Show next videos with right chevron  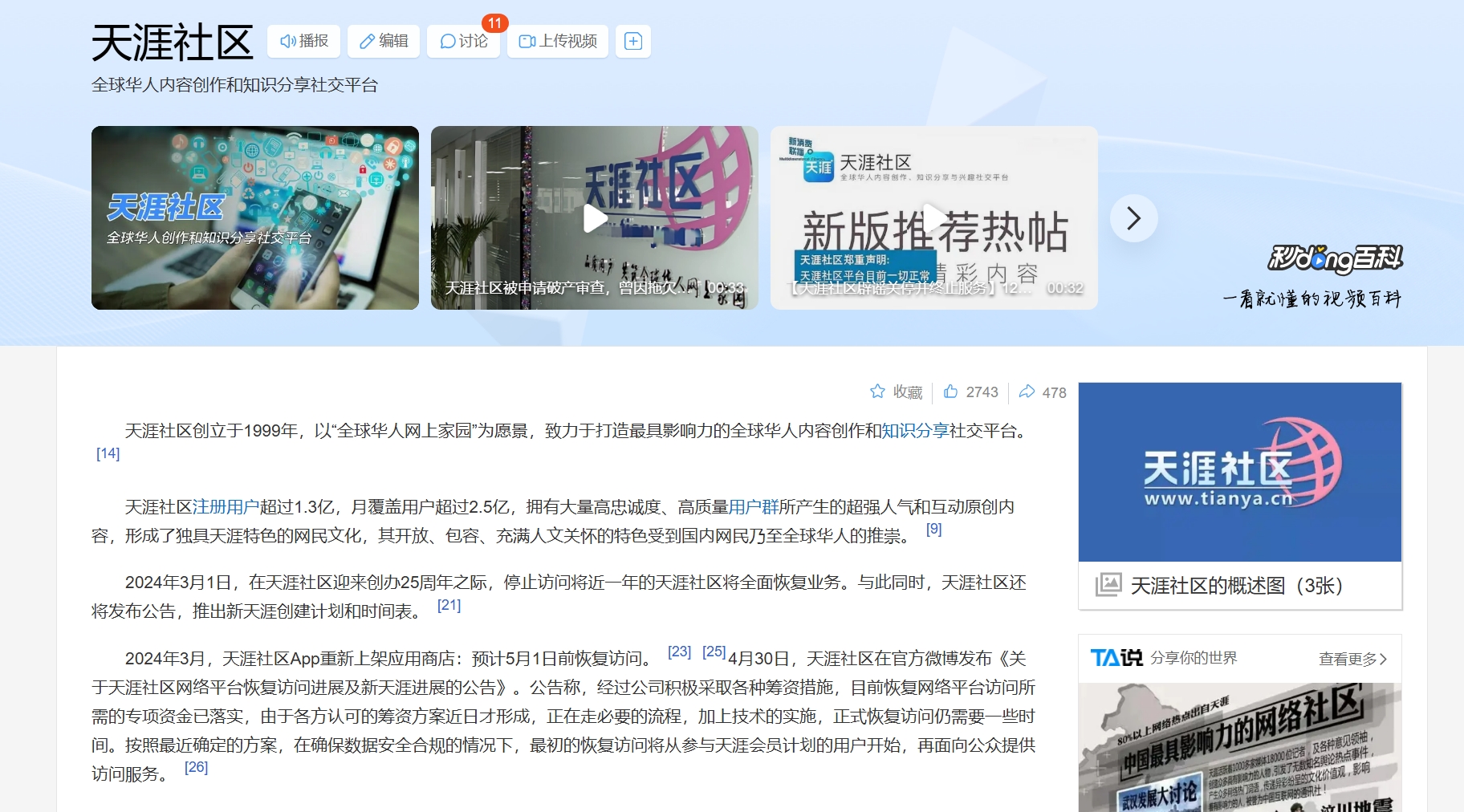tap(1133, 218)
